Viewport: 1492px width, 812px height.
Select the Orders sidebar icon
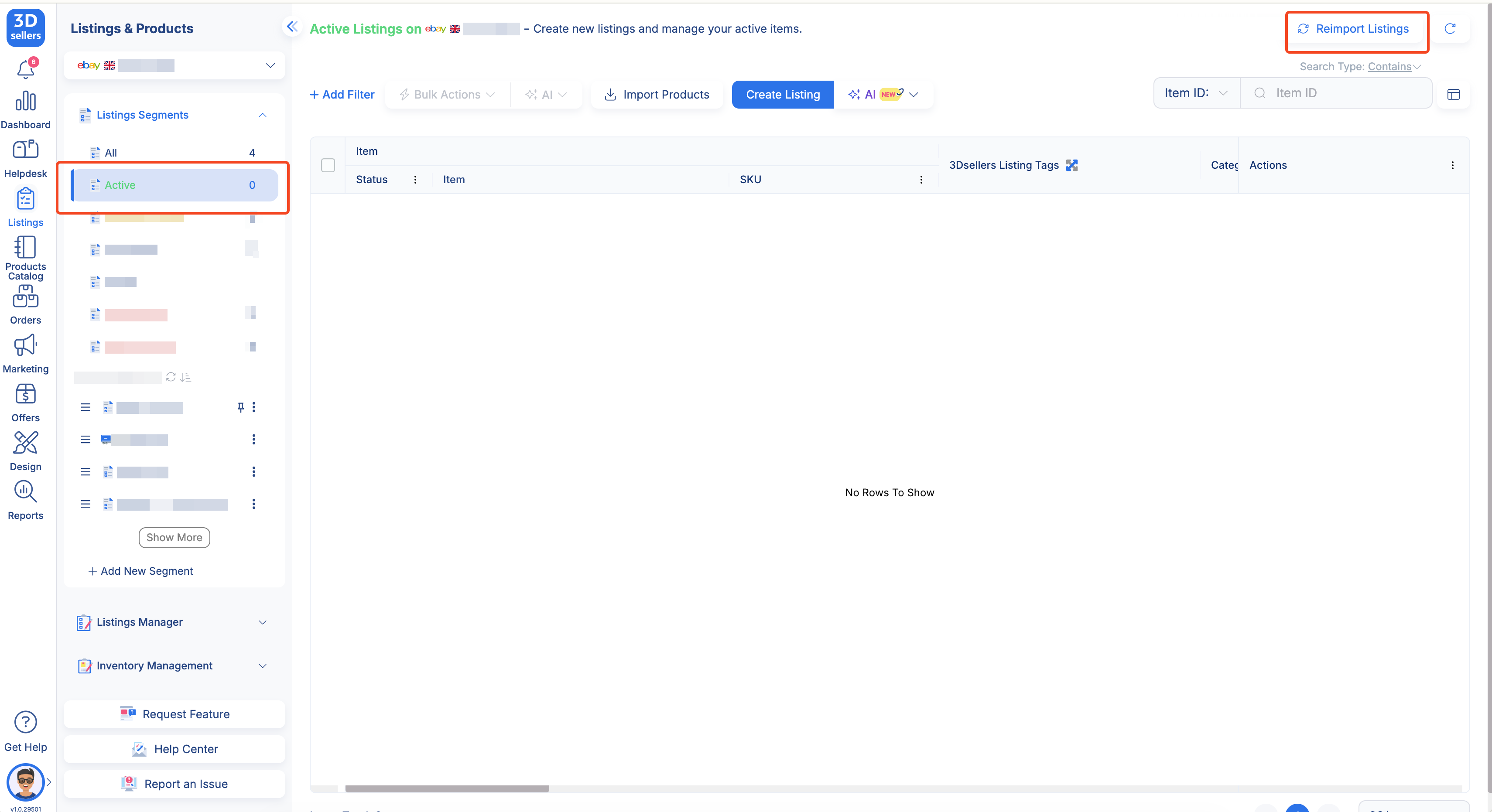pyautogui.click(x=25, y=297)
